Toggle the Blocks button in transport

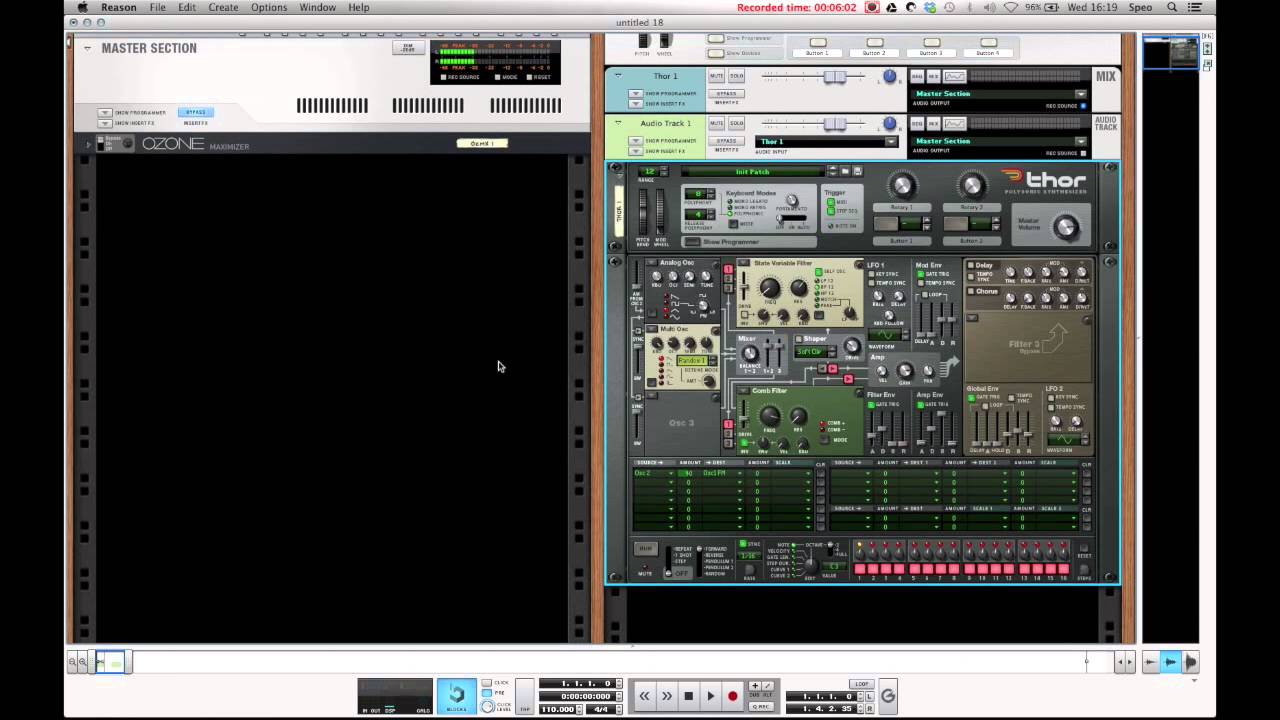pos(456,696)
